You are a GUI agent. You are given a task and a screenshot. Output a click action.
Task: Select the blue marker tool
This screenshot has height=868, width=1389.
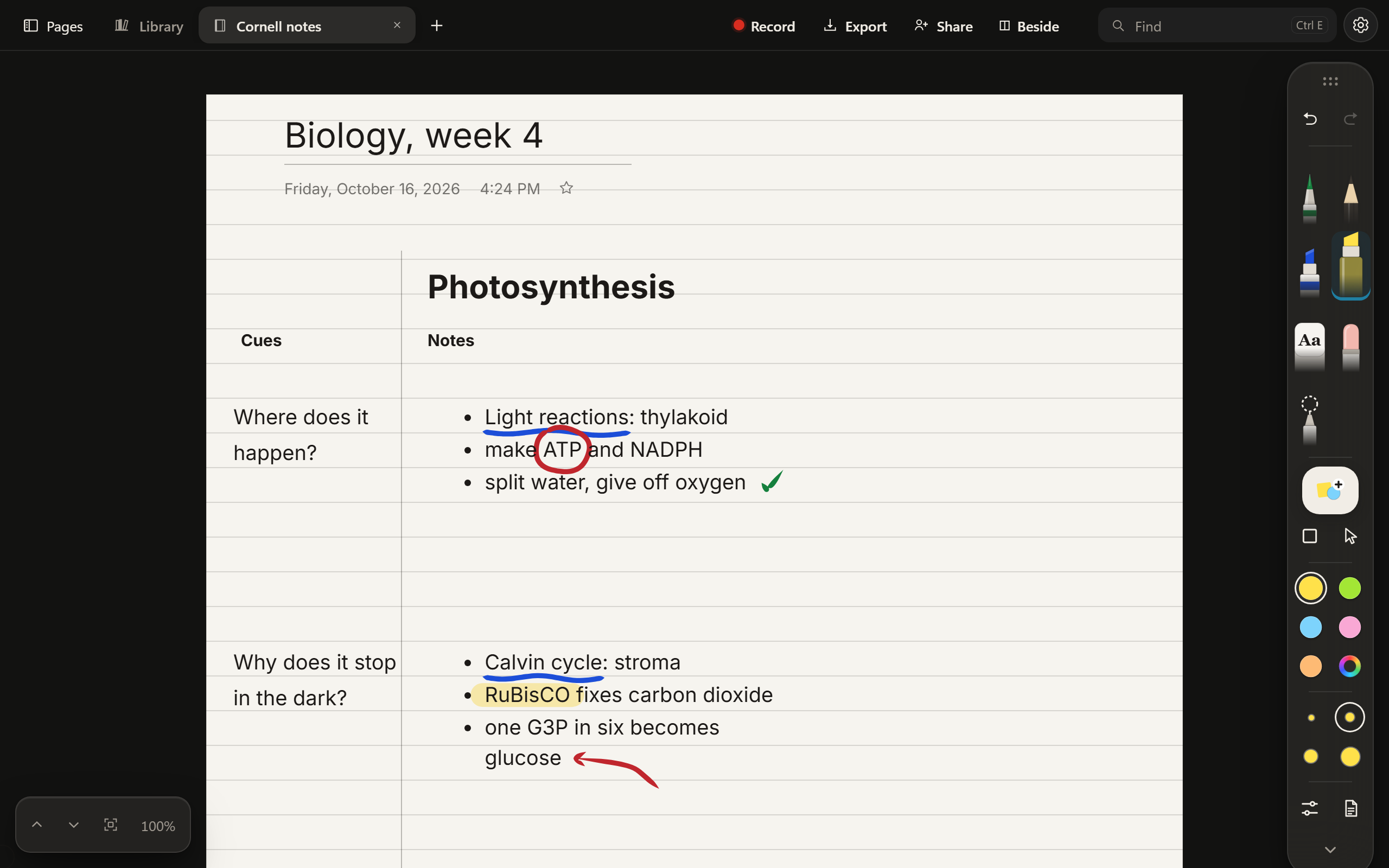(x=1310, y=272)
